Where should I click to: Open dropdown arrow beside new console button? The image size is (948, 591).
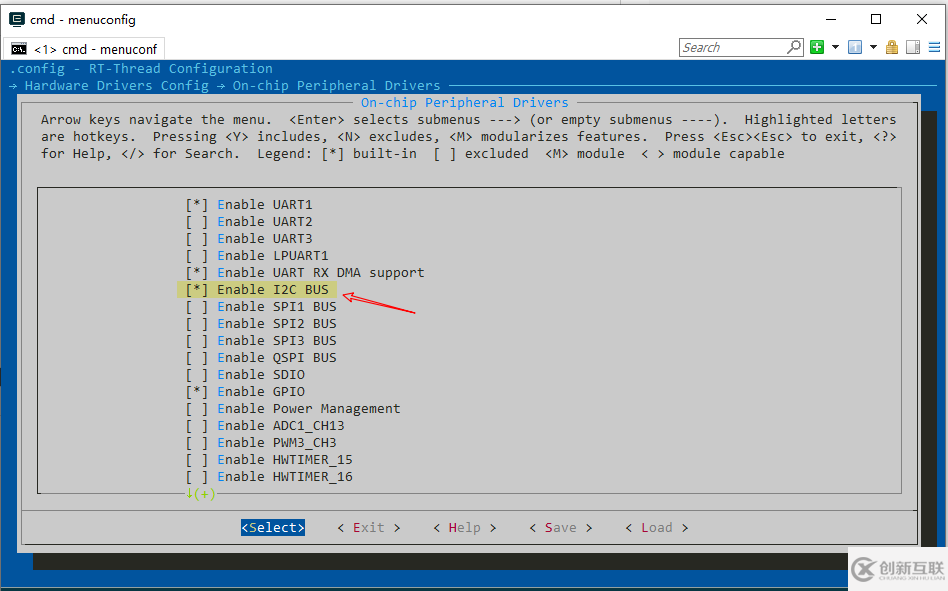click(835, 47)
